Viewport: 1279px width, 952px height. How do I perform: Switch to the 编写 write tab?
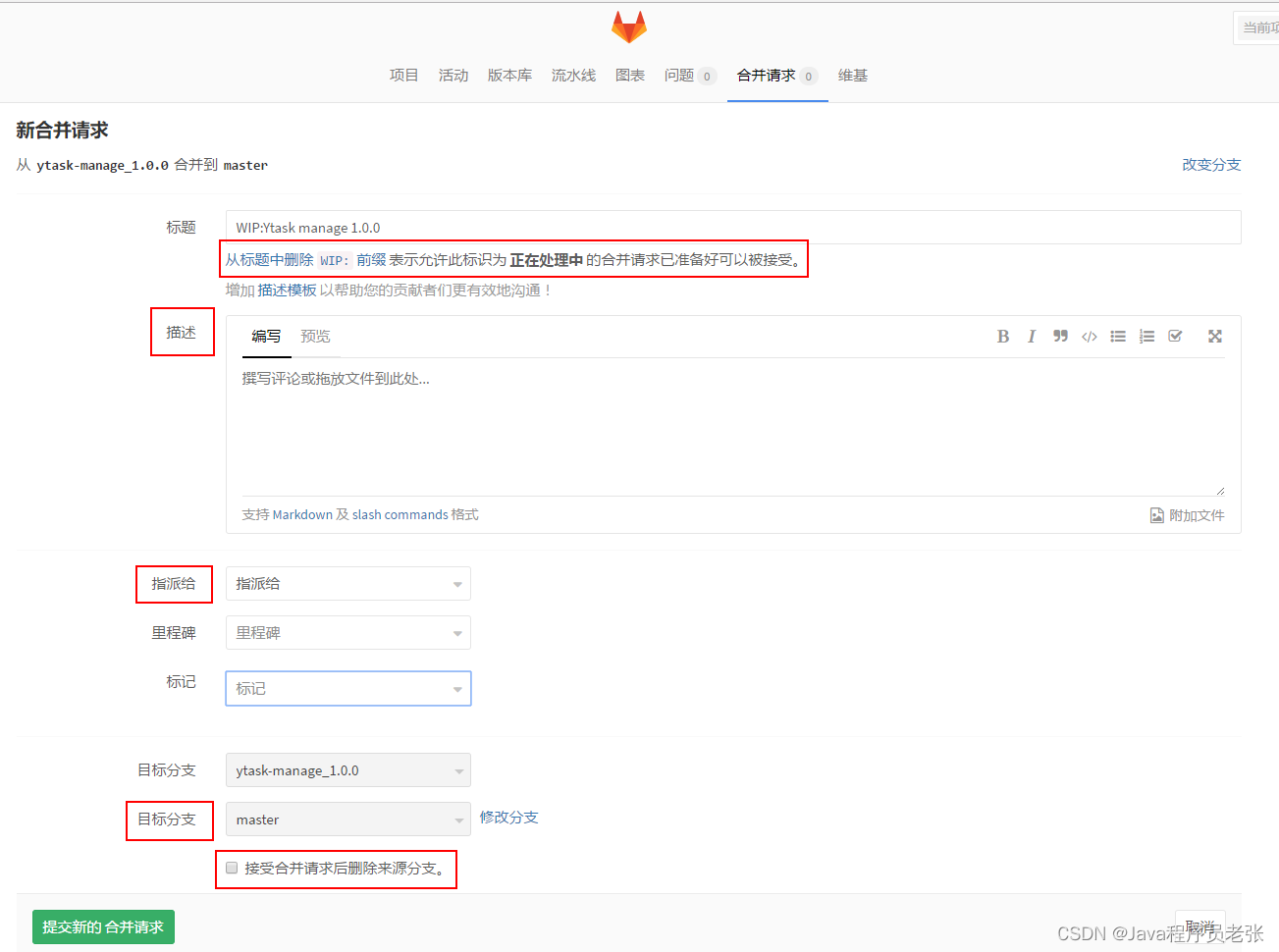[266, 337]
